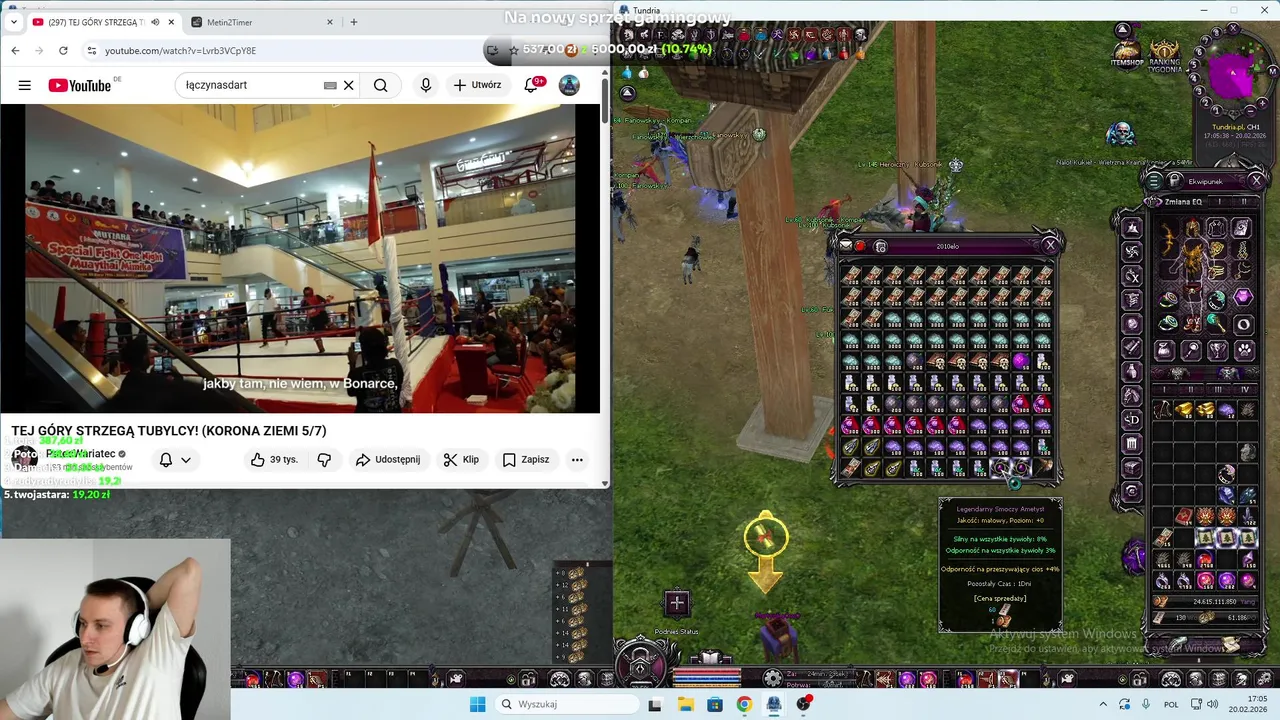This screenshot has width=1280, height=720.
Task: Click the game settings gear in bottom bar
Action: [x=772, y=679]
